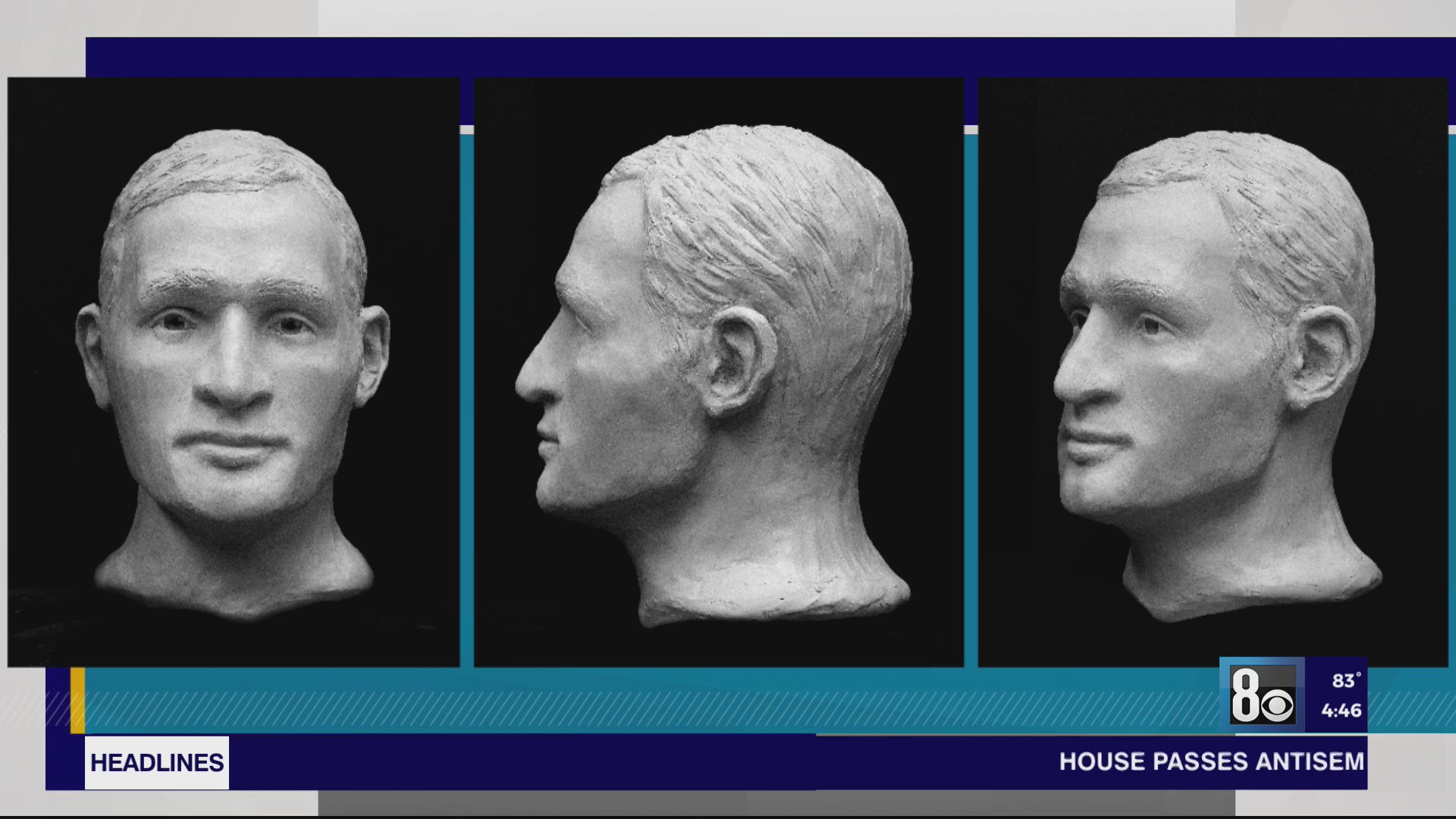This screenshot has height=819, width=1456.
Task: Click the 4:46 time display
Action: click(1341, 711)
